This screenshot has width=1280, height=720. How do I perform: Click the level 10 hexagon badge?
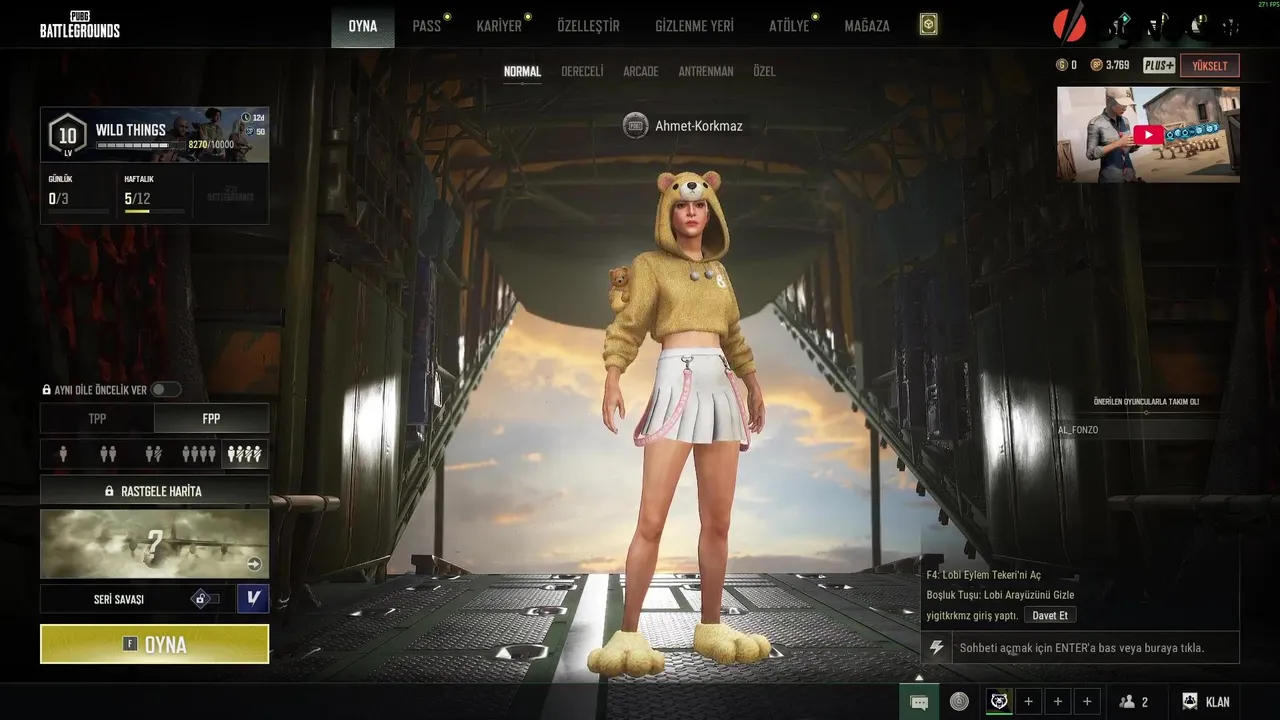point(67,135)
